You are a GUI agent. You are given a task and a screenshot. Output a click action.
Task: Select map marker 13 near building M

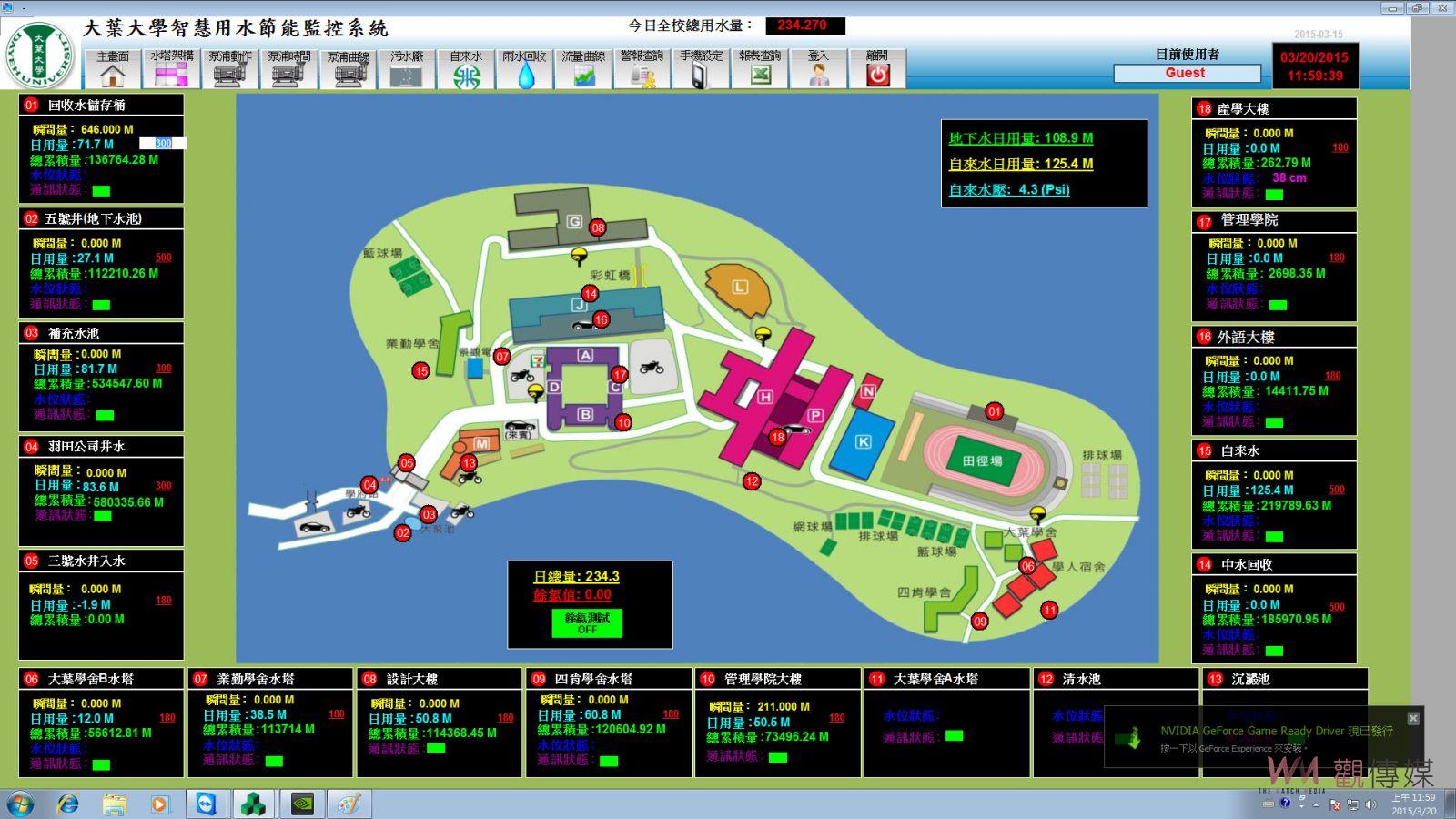click(x=469, y=463)
